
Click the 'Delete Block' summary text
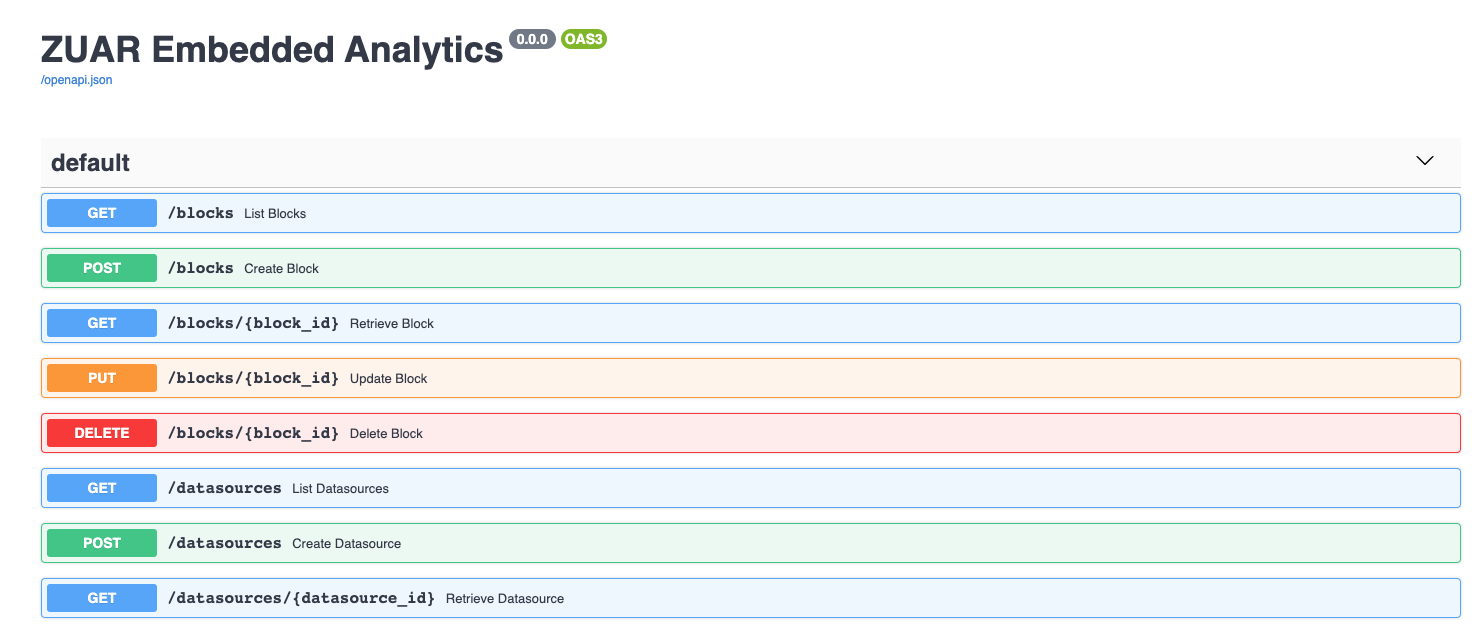(387, 434)
